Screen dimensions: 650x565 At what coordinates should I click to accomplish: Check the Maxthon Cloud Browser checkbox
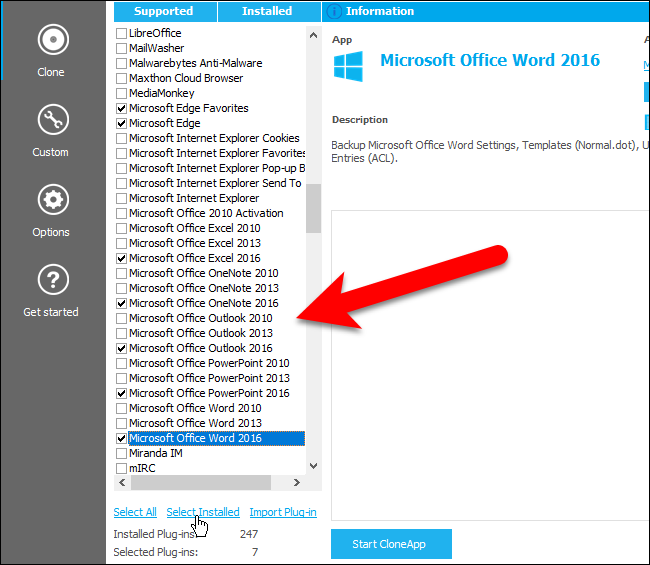(121, 78)
